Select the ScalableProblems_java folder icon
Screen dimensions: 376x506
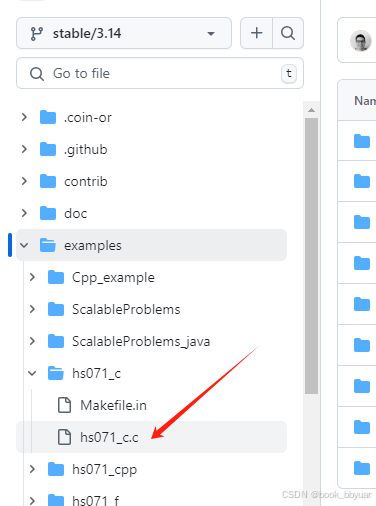(x=56, y=341)
